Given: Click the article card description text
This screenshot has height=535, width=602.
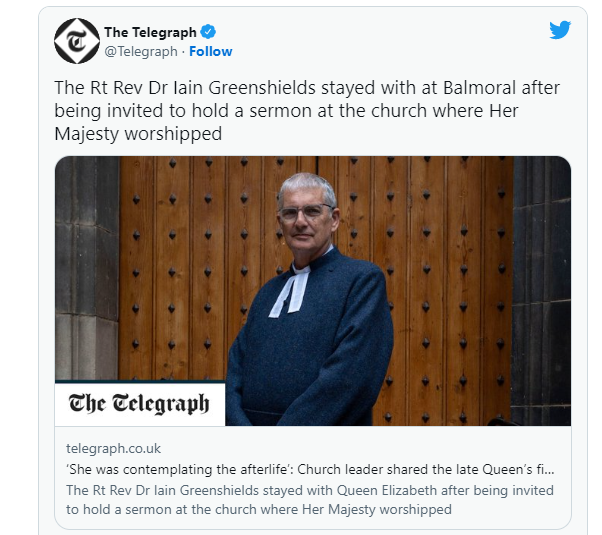Looking at the screenshot, I should click(310, 500).
